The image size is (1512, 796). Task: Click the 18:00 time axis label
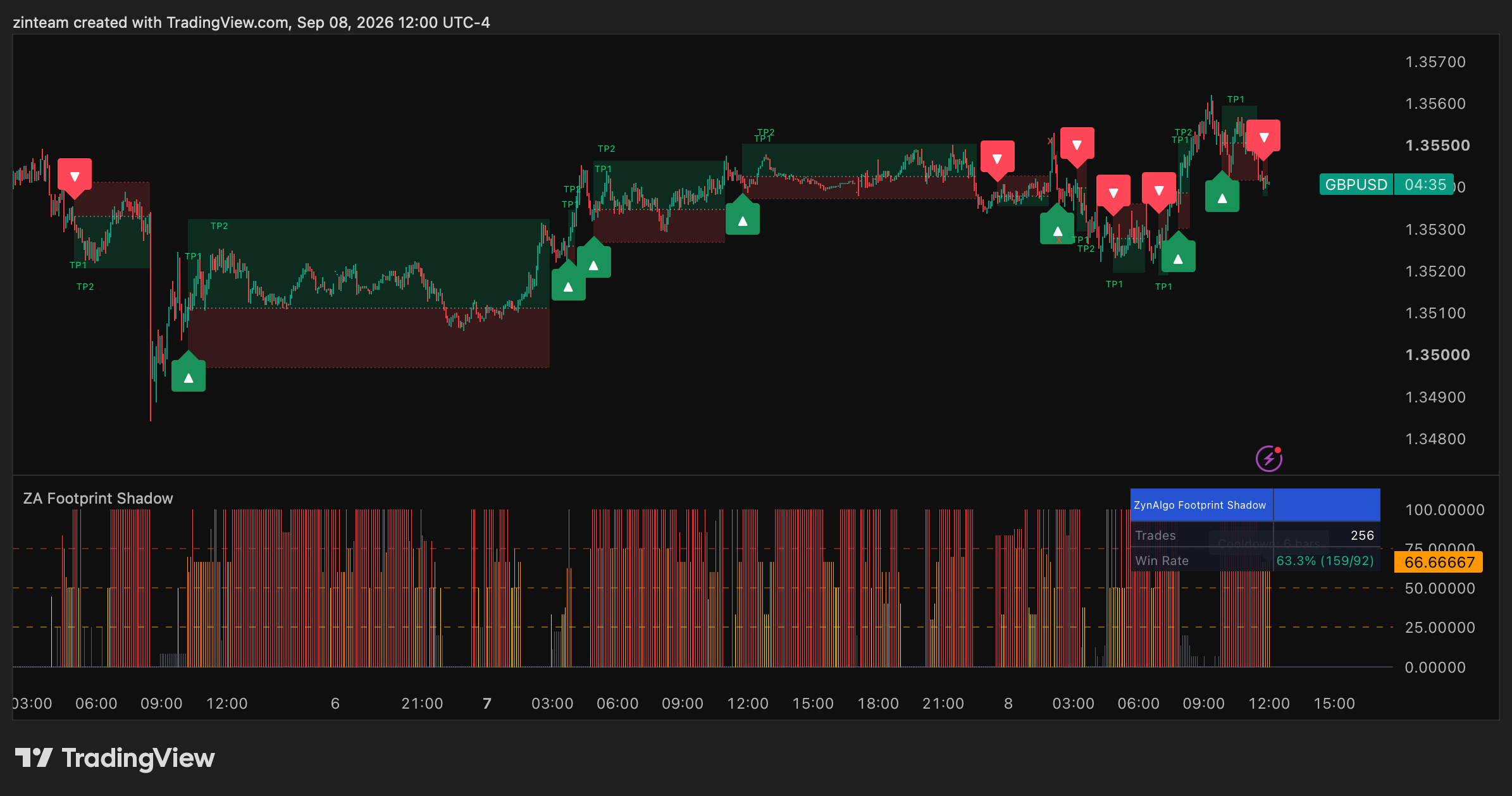[x=878, y=704]
